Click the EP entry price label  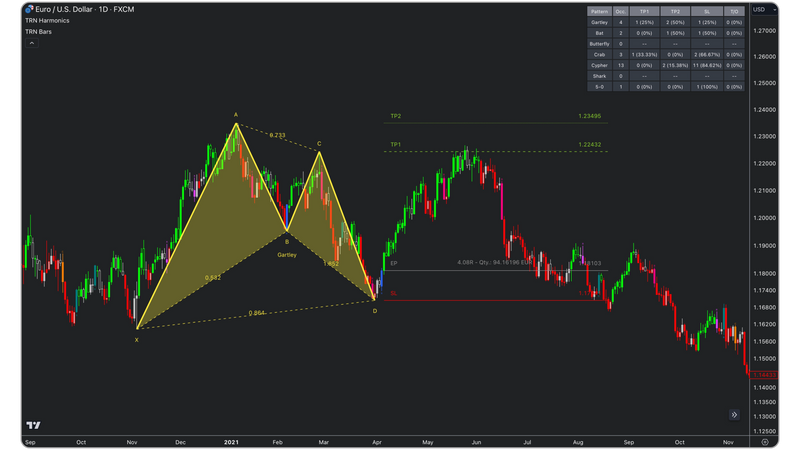(x=393, y=263)
